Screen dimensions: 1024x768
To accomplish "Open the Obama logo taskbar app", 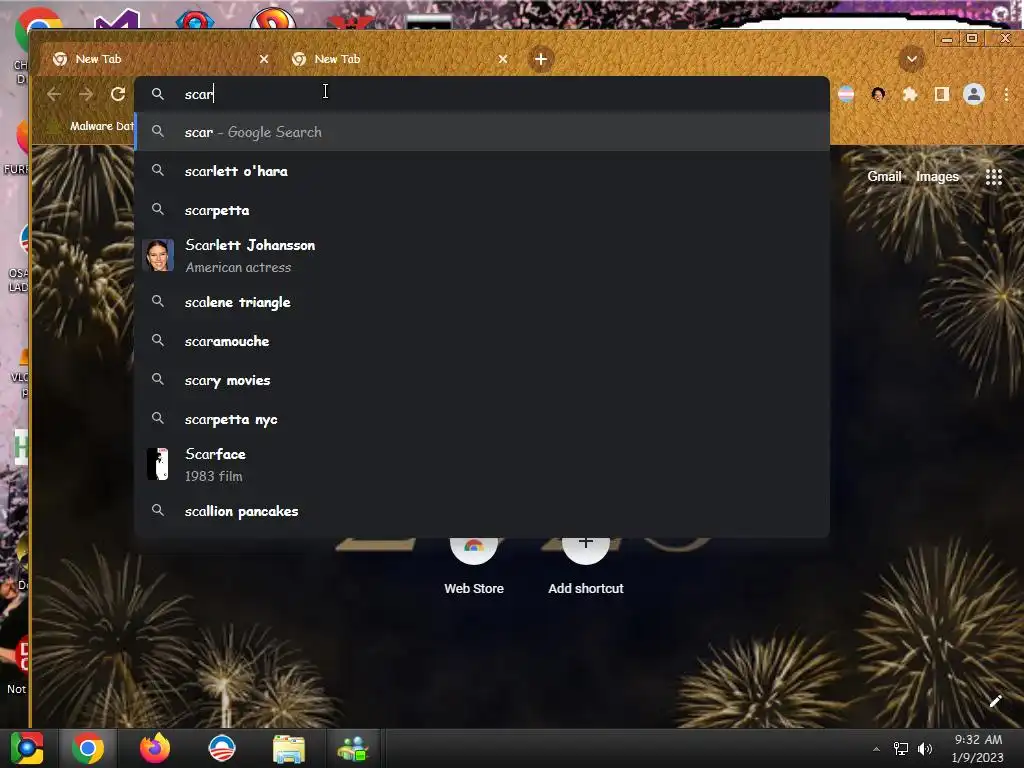I will pyautogui.click(x=221, y=748).
